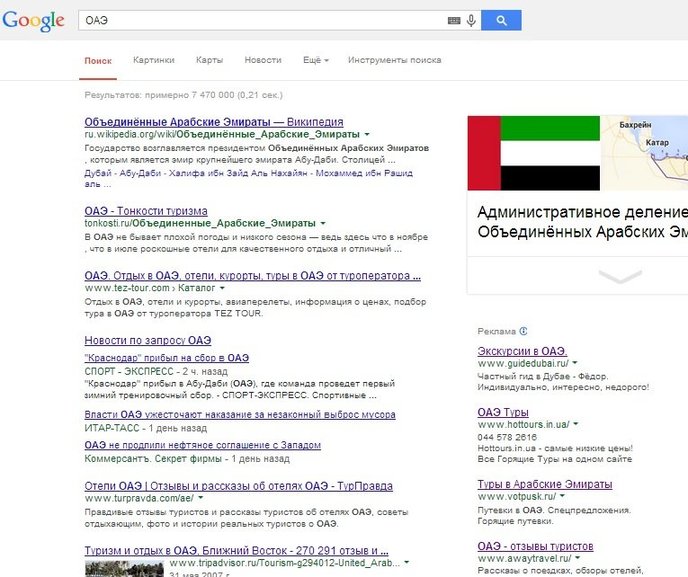Click the UAE flag image
Screen dimensions: 688x577
534,153
